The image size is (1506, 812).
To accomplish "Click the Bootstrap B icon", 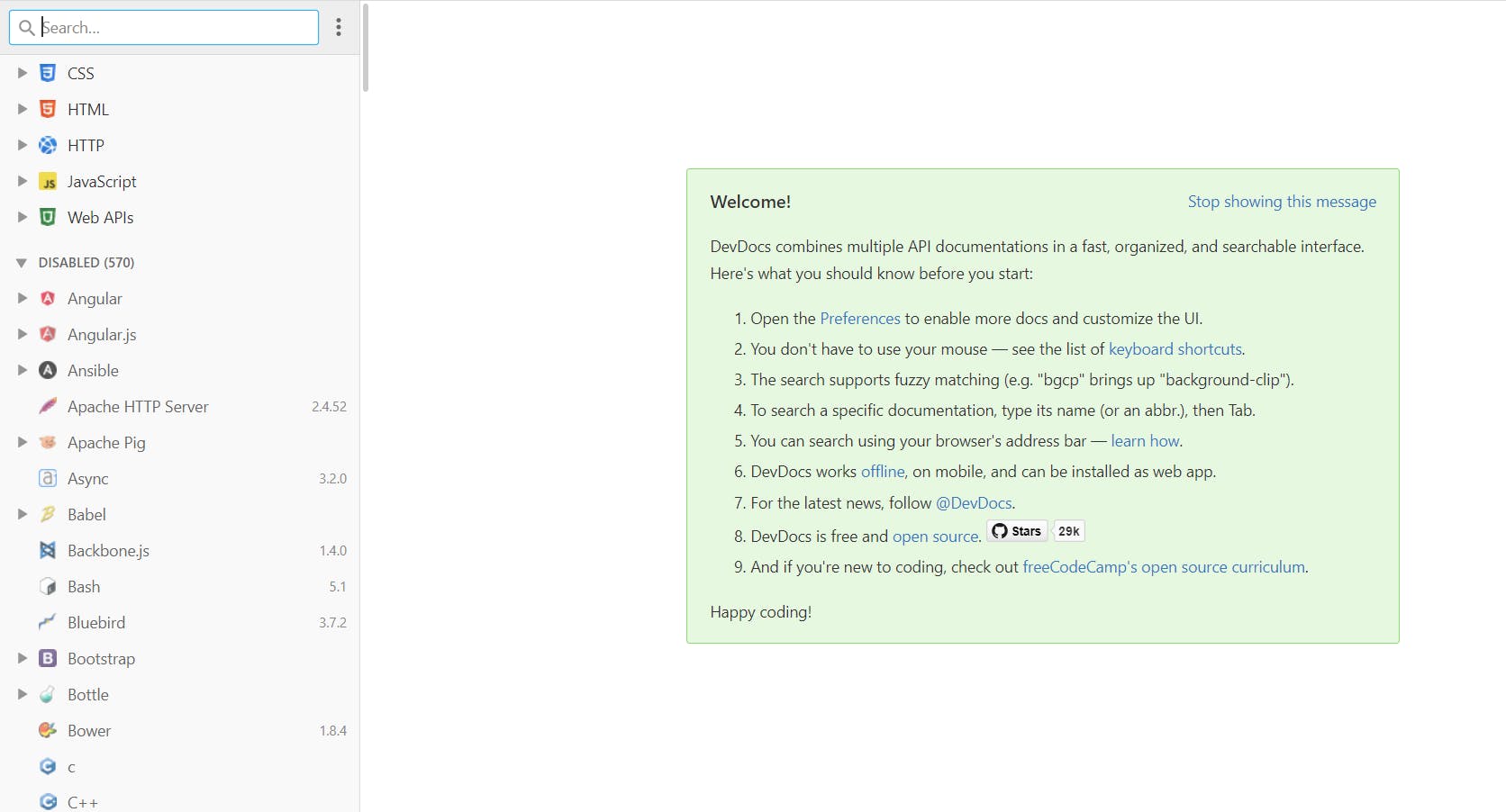I will click(48, 658).
